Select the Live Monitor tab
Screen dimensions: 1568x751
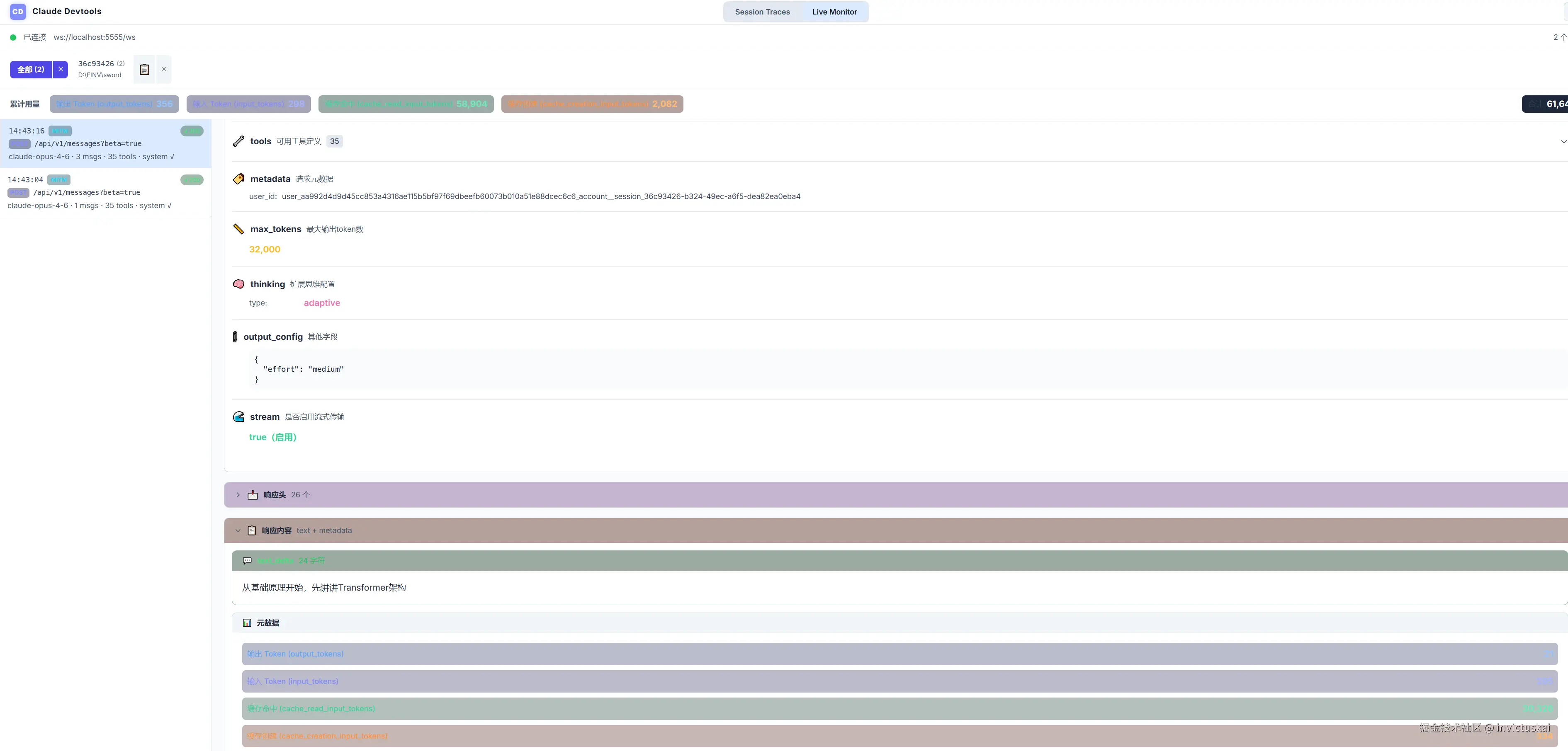[x=834, y=12]
